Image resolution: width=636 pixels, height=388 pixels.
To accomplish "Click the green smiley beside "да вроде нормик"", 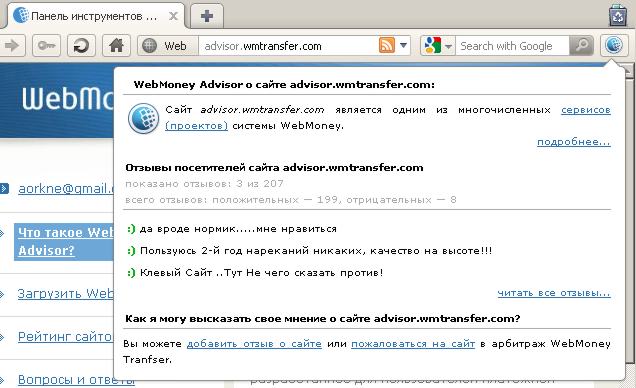I will click(131, 229).
